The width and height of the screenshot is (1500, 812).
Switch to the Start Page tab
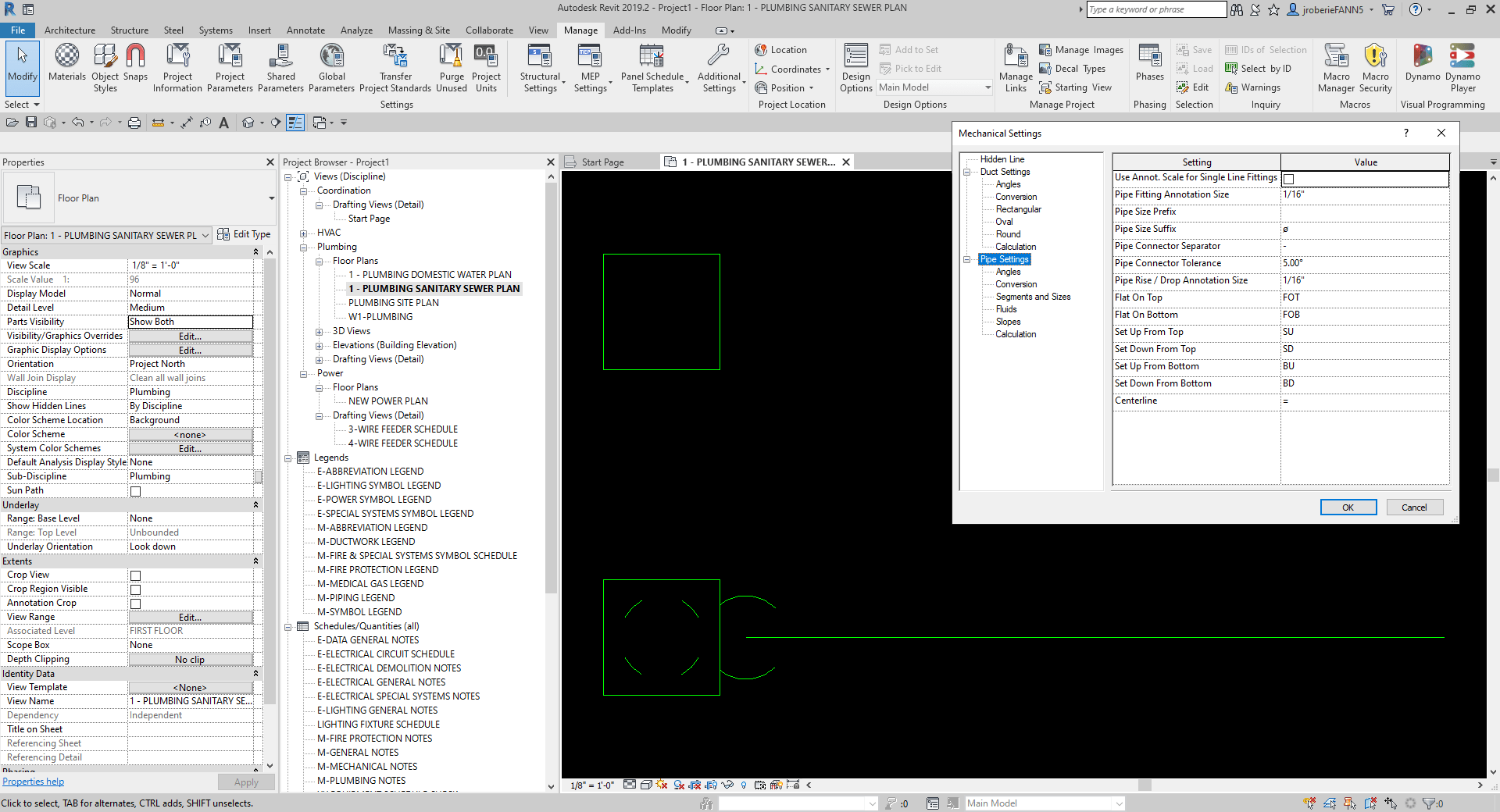click(x=602, y=162)
